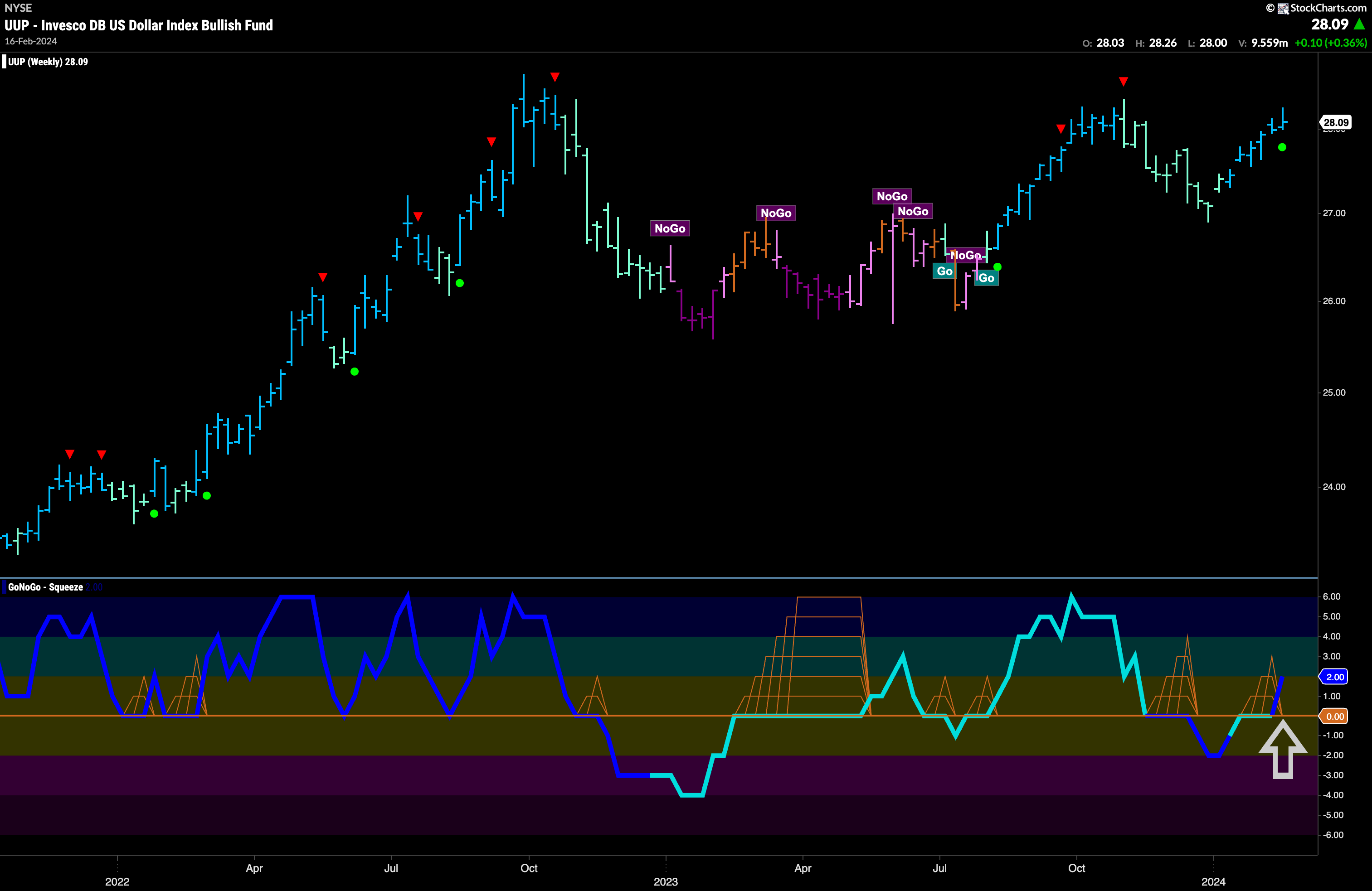The width and height of the screenshot is (1372, 891).
Task: Click the highest NoGo label on the chart
Action: tap(892, 197)
